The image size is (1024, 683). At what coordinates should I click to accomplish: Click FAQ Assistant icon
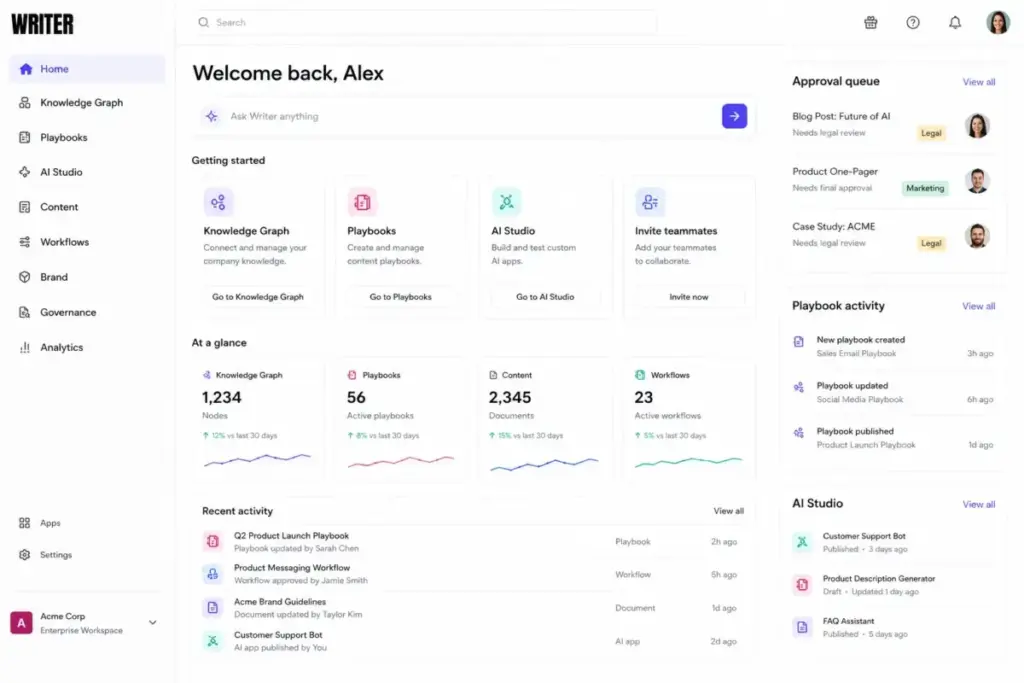[x=802, y=627]
